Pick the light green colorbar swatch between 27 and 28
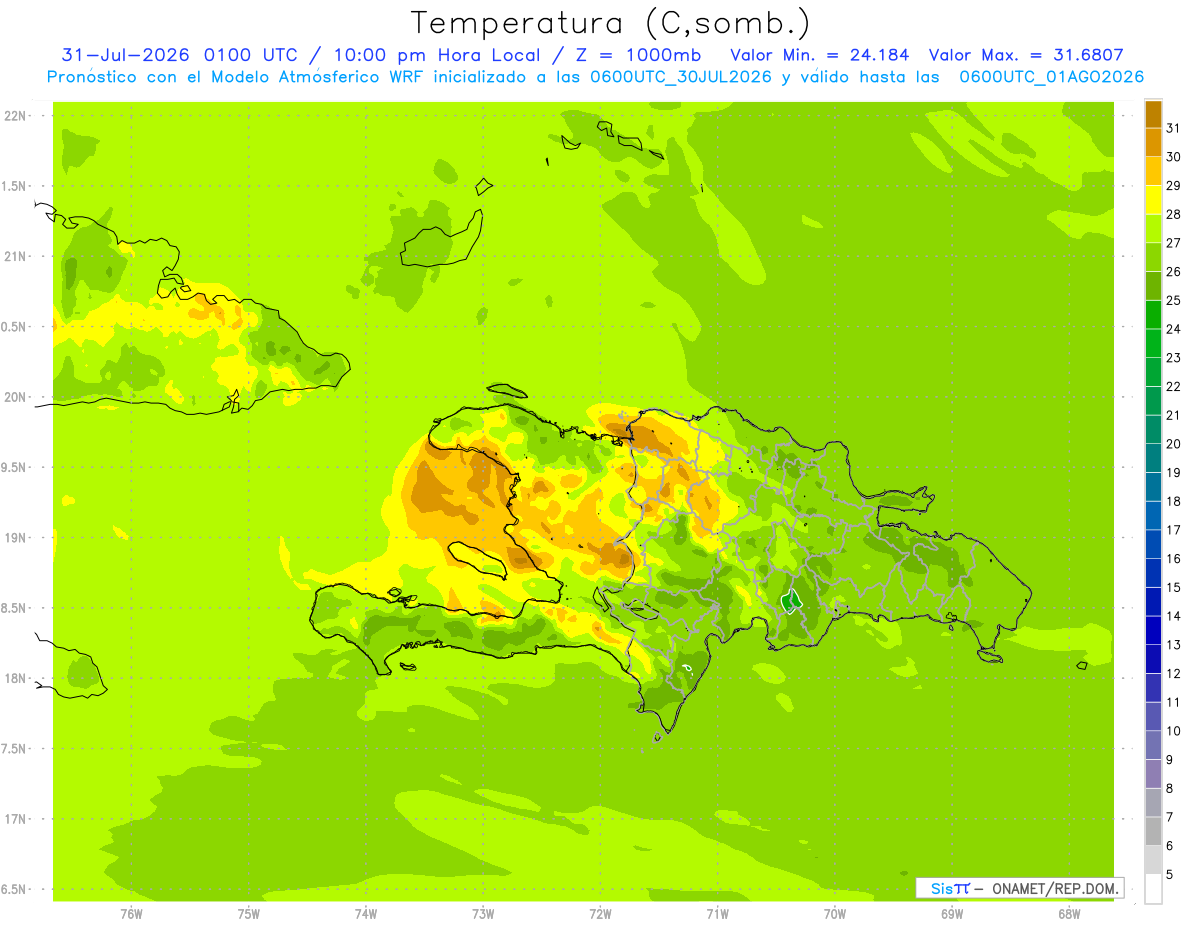The width and height of the screenshot is (1200, 927). pos(1153,229)
